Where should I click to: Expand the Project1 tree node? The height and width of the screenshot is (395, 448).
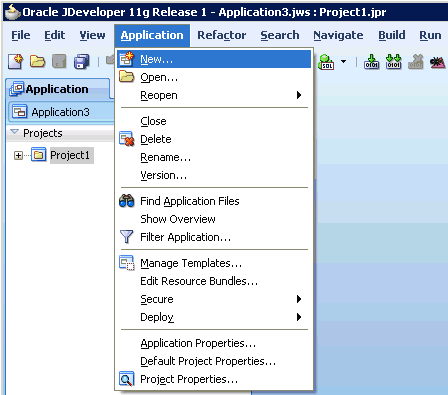pyautogui.click(x=18, y=155)
